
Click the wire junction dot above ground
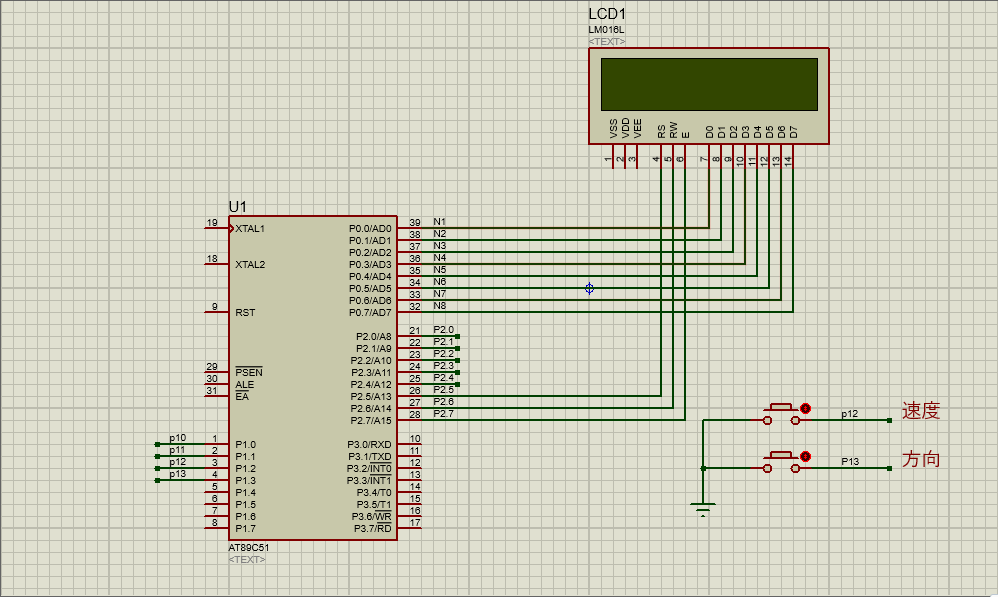703,468
